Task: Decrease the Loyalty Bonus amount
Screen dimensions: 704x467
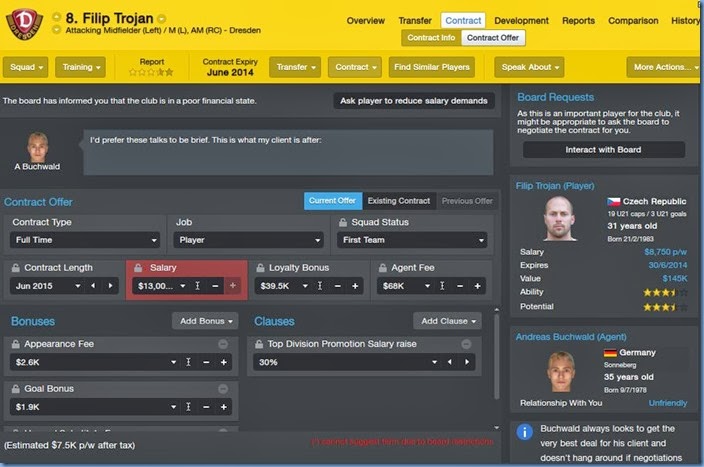Action: tap(338, 286)
